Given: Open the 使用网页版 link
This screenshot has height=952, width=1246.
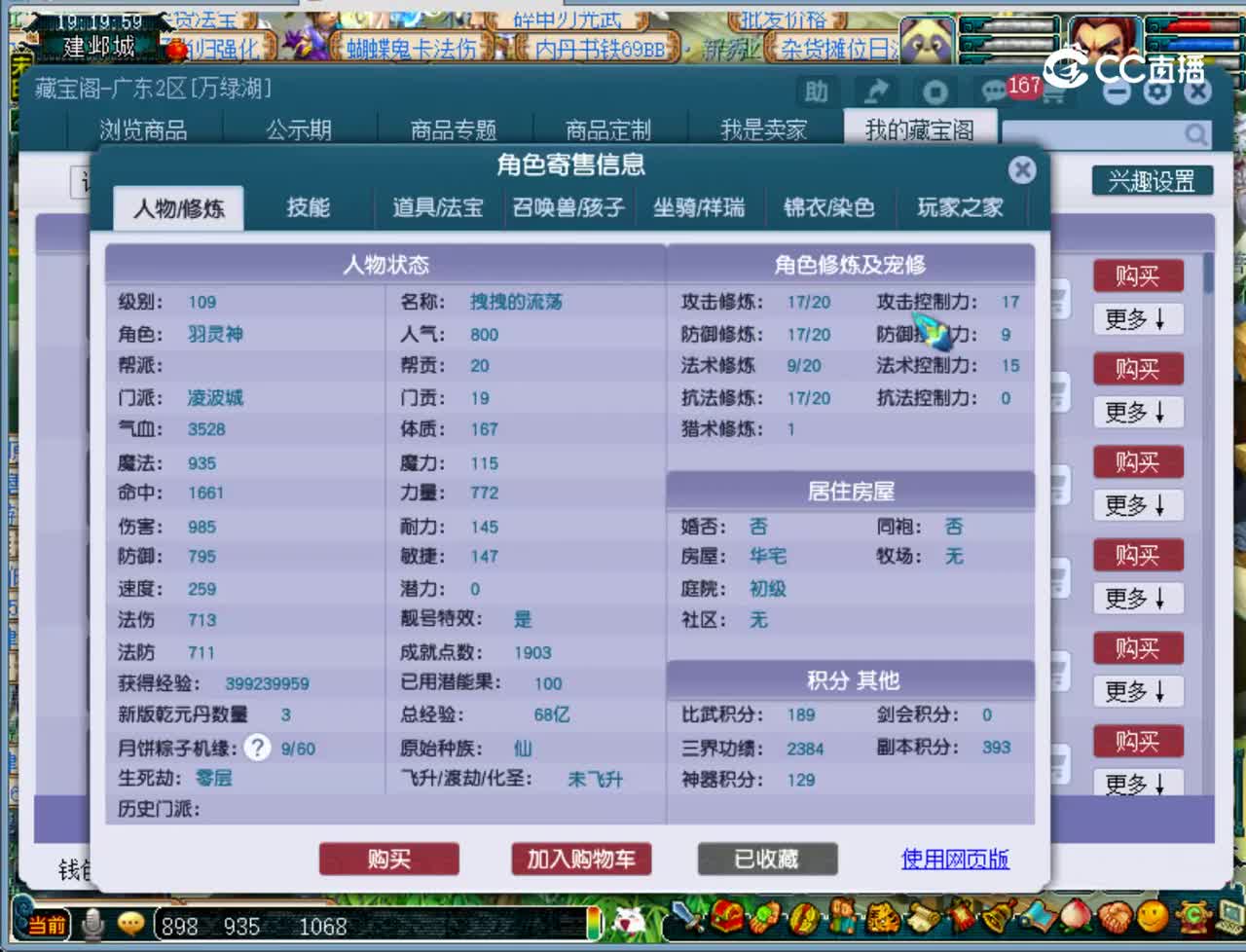Looking at the screenshot, I should tap(955, 859).
